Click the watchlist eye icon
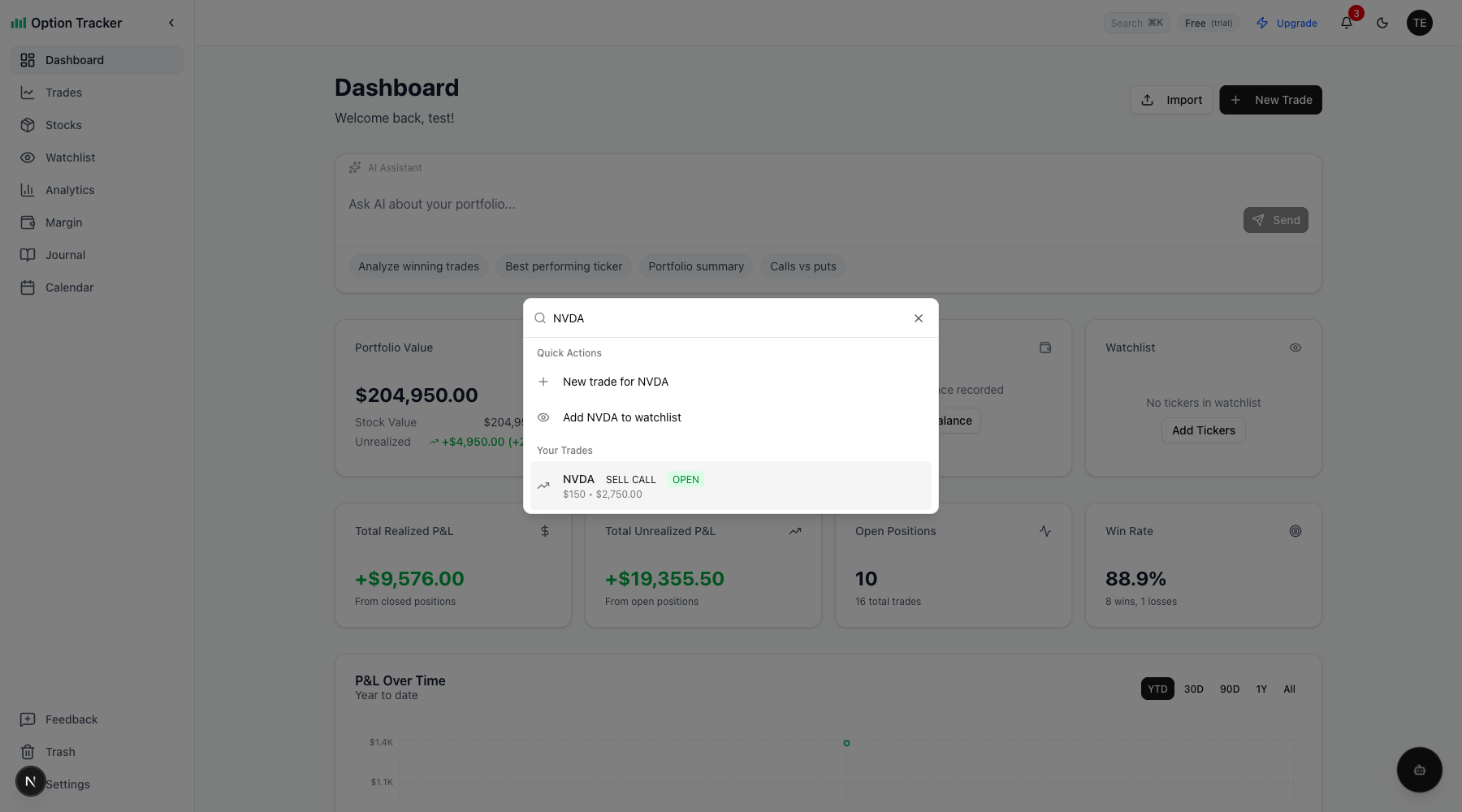This screenshot has height=812, width=1462. pos(1295,348)
